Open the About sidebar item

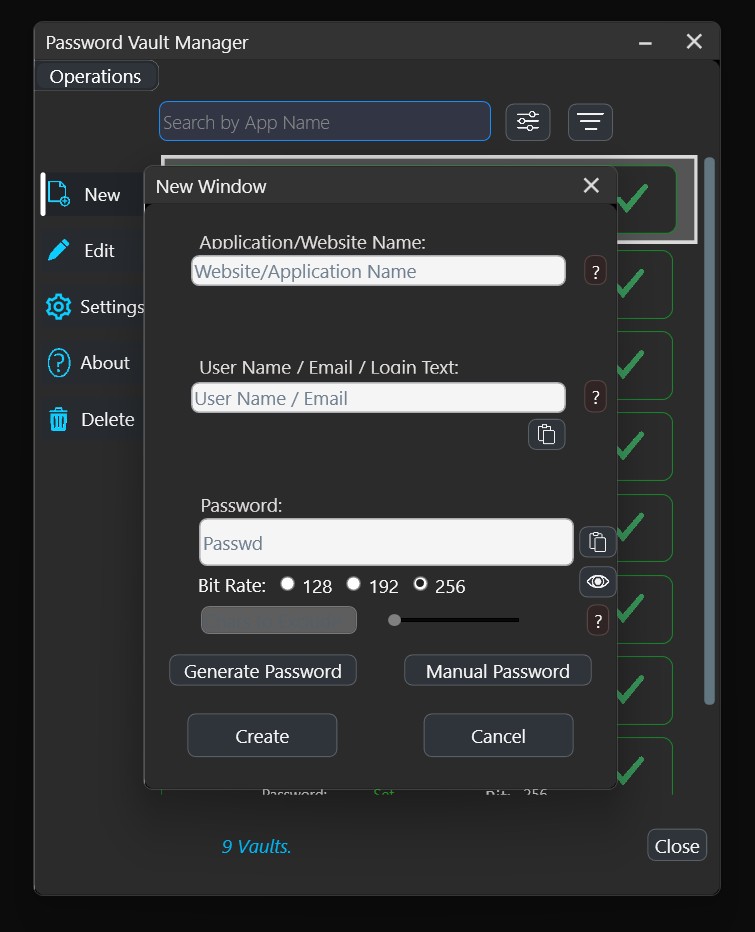click(x=92, y=363)
